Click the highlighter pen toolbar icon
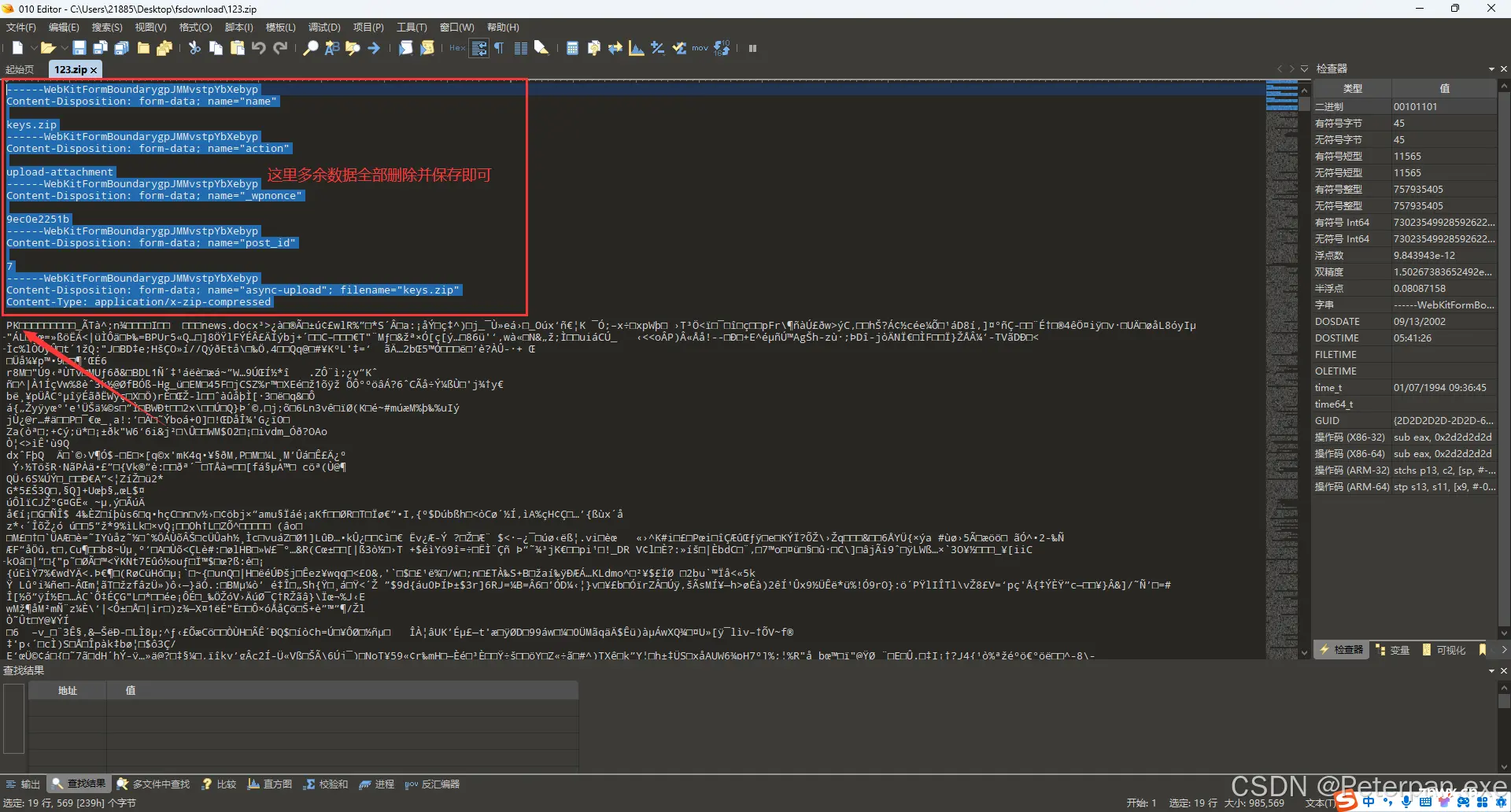The image size is (1511, 812). click(x=541, y=48)
